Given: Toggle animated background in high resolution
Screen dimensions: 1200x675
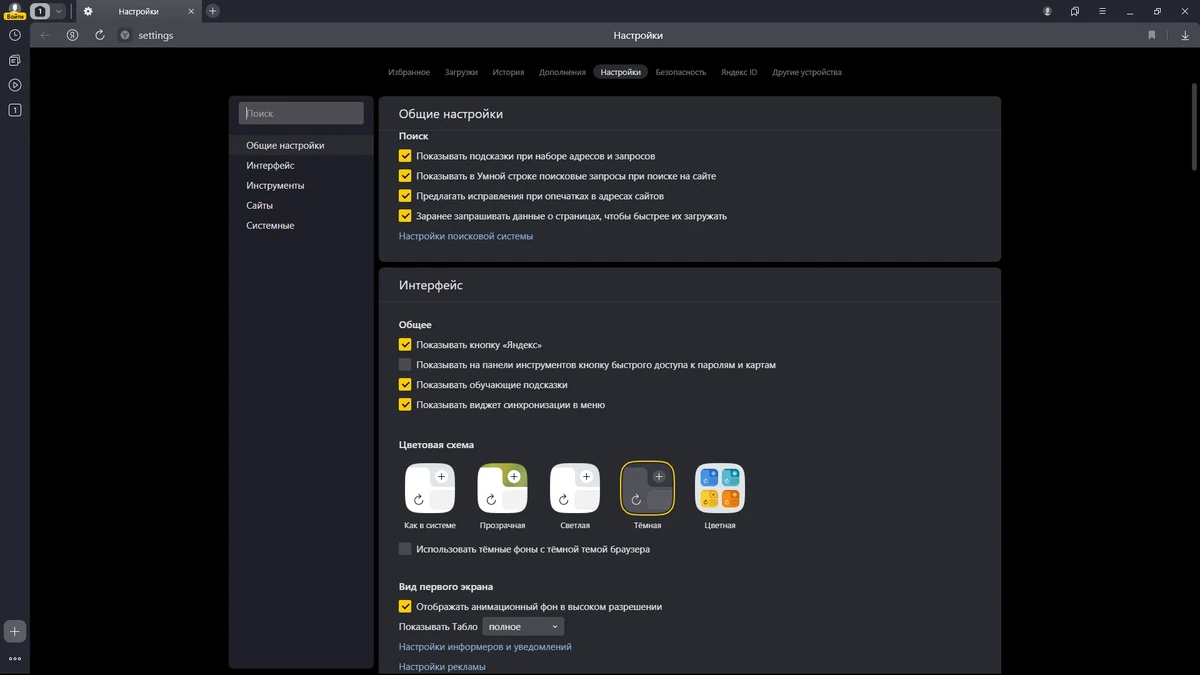Looking at the screenshot, I should 405,607.
